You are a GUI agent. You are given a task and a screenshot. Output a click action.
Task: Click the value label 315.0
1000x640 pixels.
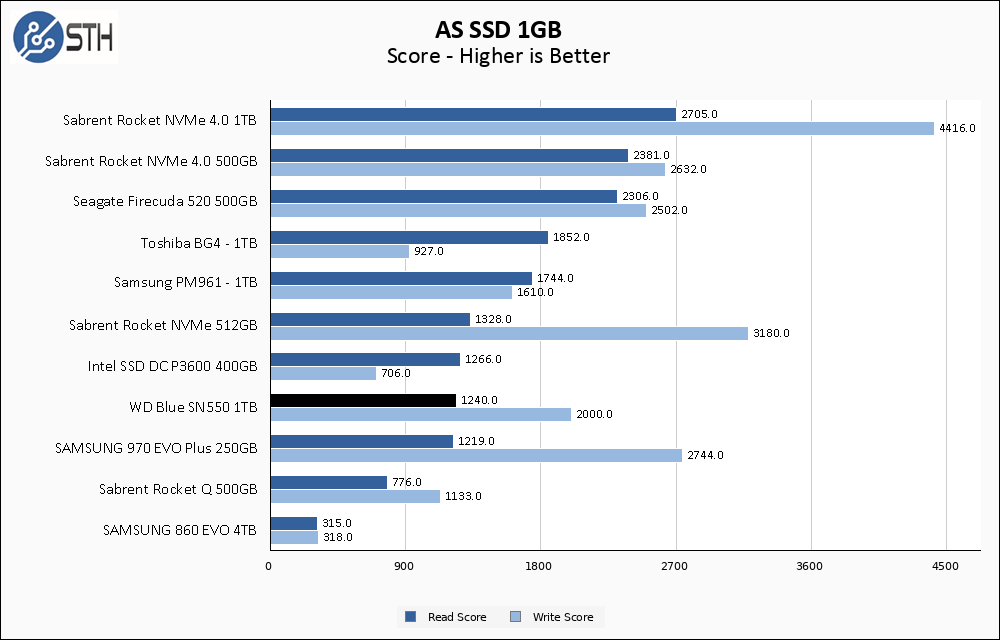pyautogui.click(x=337, y=523)
